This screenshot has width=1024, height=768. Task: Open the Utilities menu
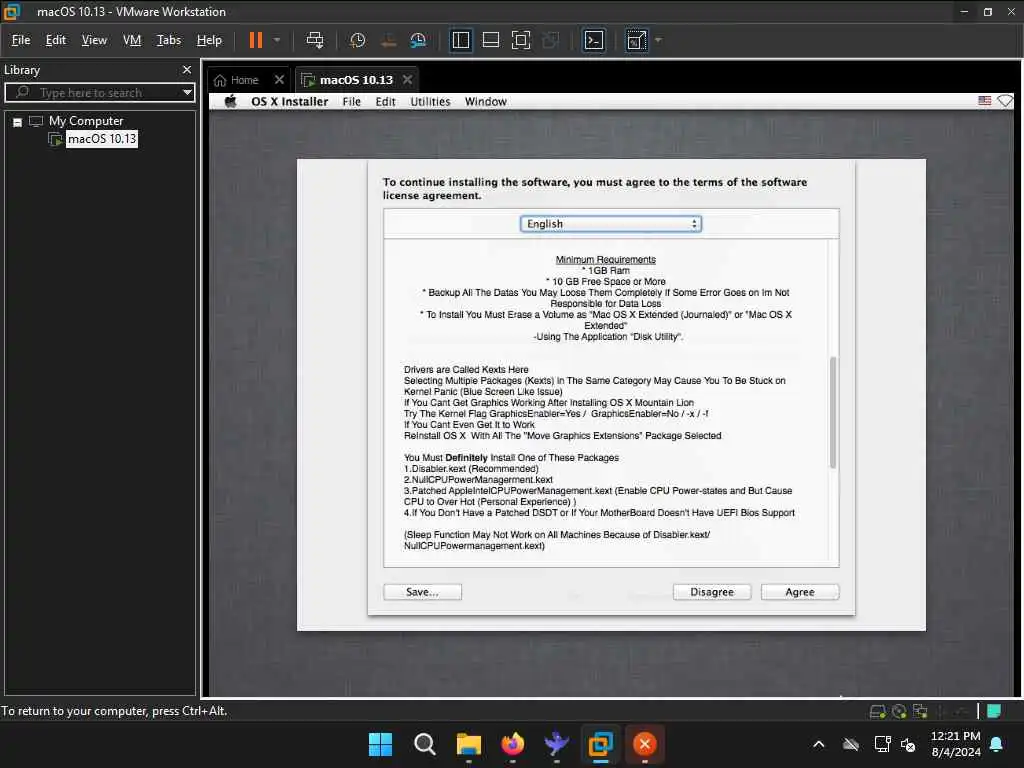click(x=430, y=102)
